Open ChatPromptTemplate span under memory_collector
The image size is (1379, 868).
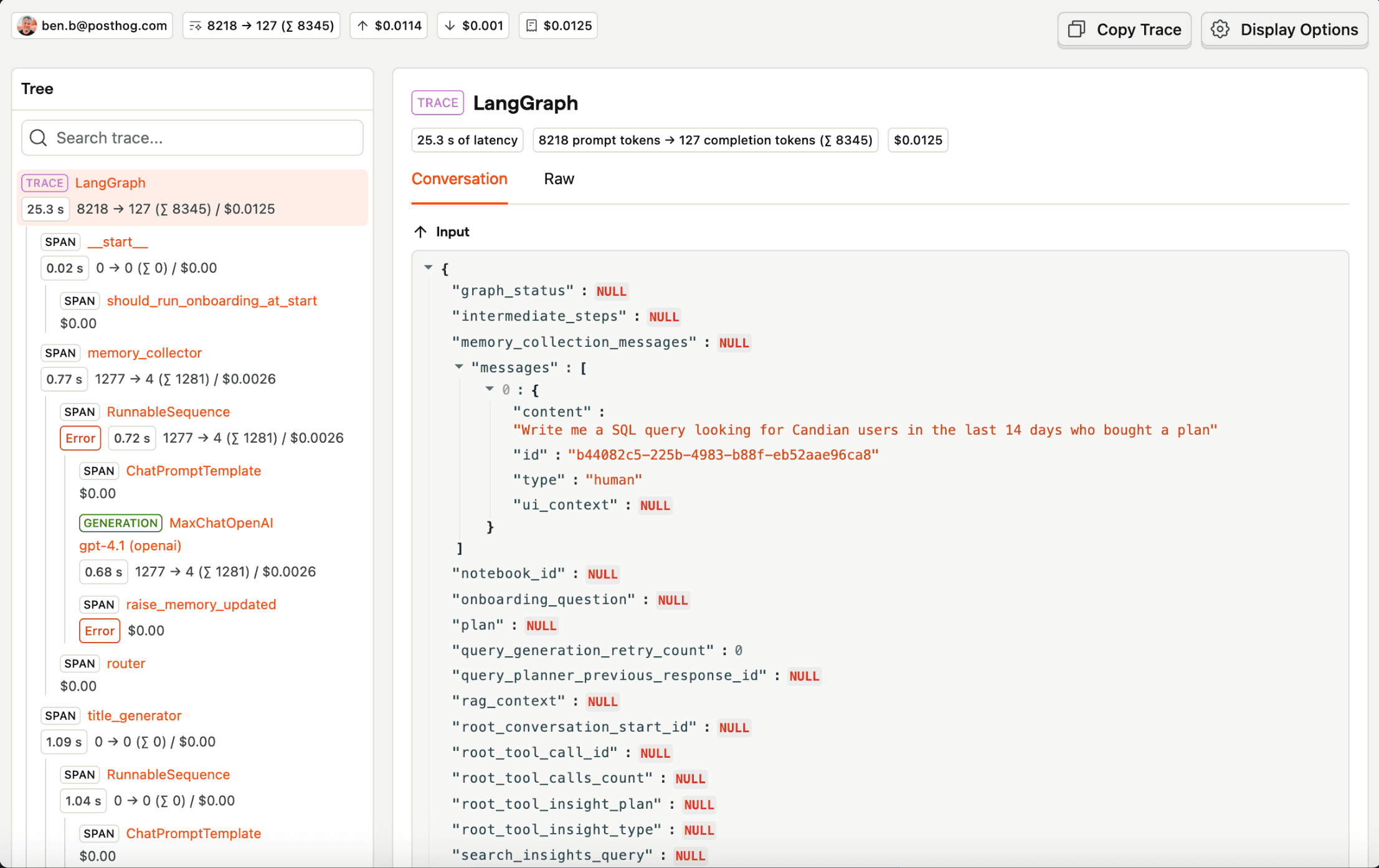(x=193, y=471)
